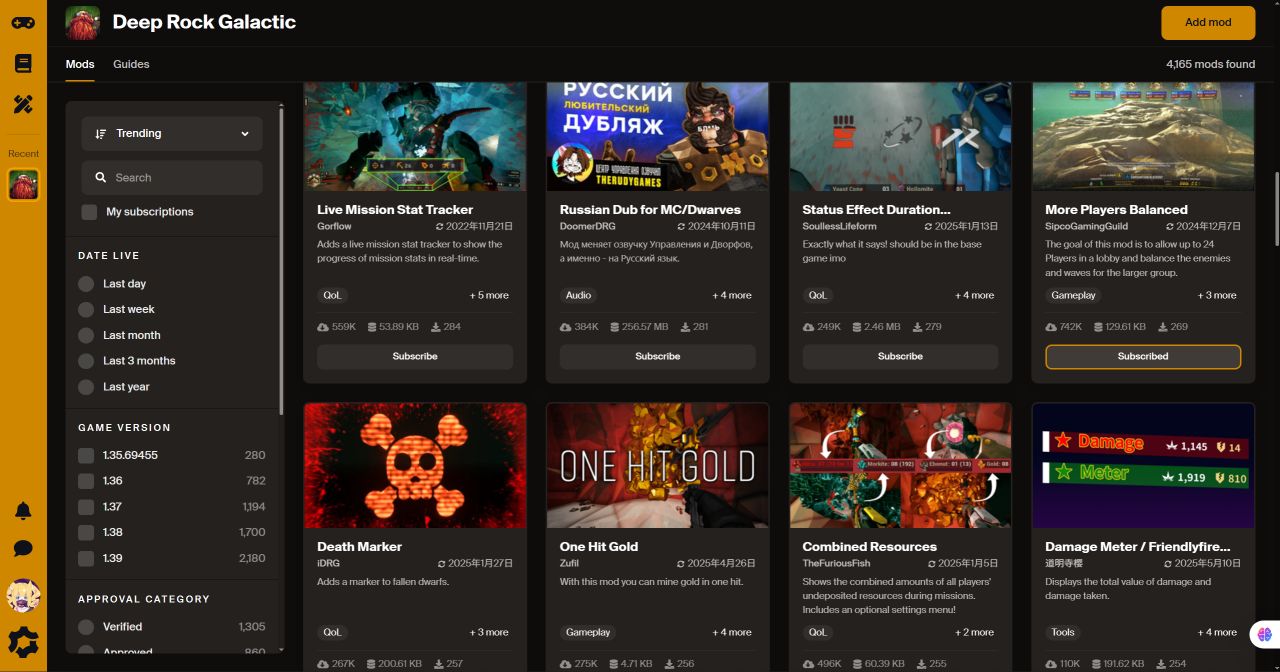1280x672 pixels.
Task: Select the Last day date filter
Action: [x=86, y=284]
